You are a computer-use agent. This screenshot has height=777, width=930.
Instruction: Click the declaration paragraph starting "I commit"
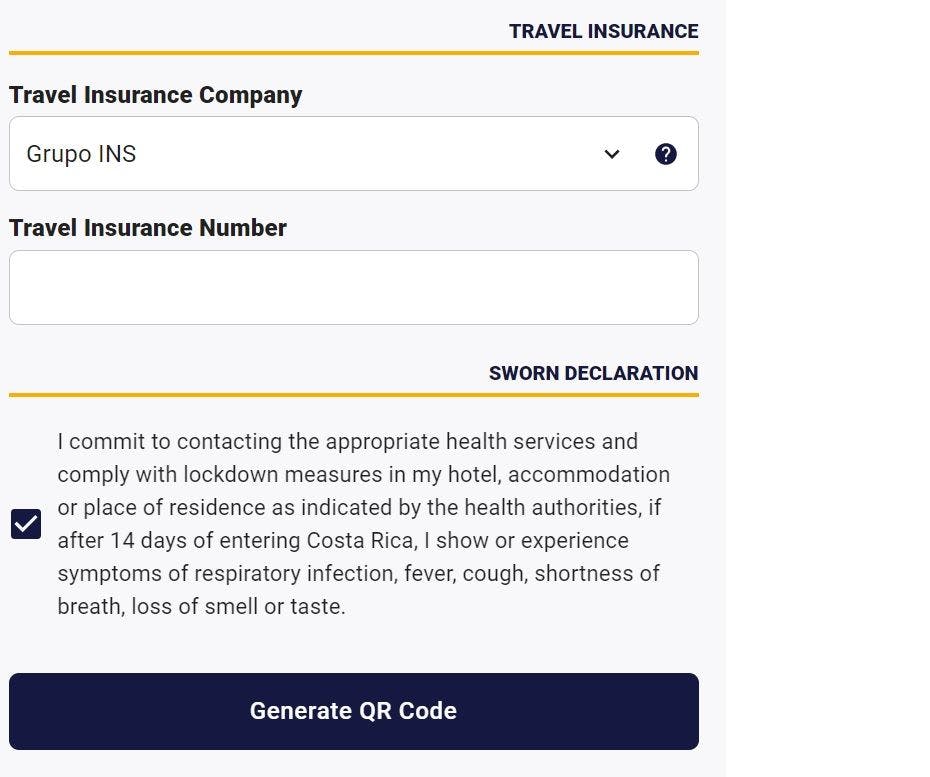pyautogui.click(x=363, y=524)
